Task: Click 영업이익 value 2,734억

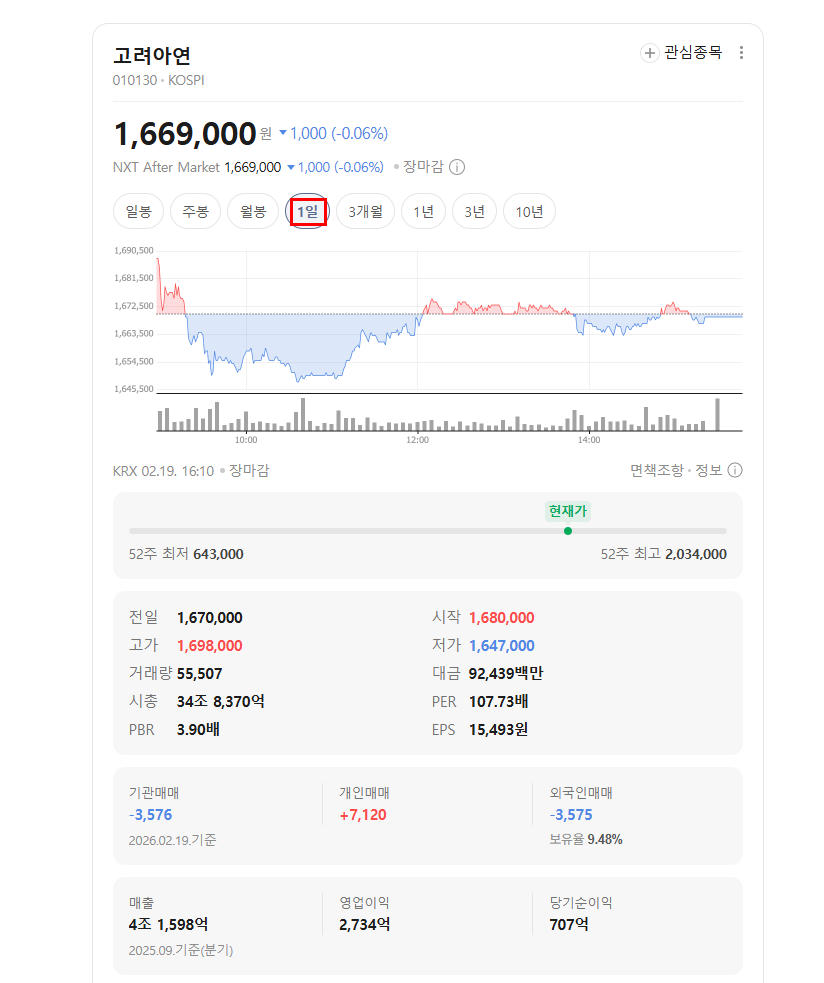Action: click(x=364, y=925)
